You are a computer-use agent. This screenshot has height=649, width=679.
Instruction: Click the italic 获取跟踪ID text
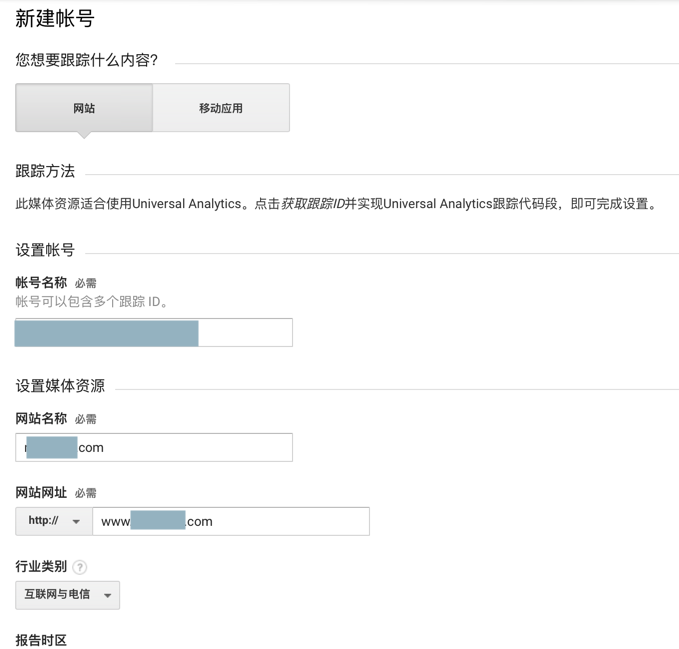[313, 204]
